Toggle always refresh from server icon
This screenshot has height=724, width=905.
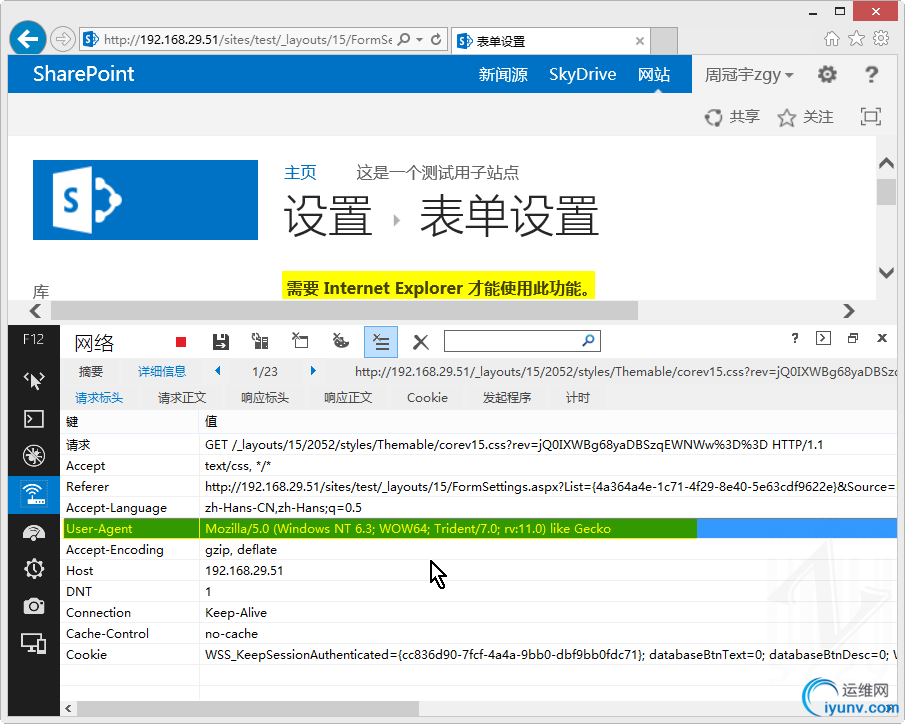260,342
